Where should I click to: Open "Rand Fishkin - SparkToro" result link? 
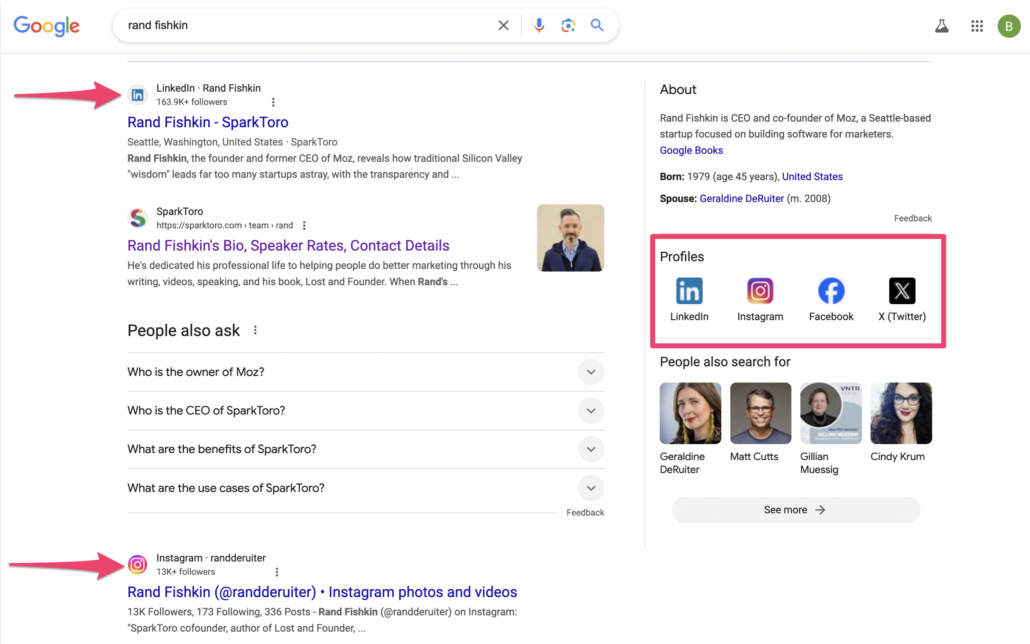click(x=208, y=122)
